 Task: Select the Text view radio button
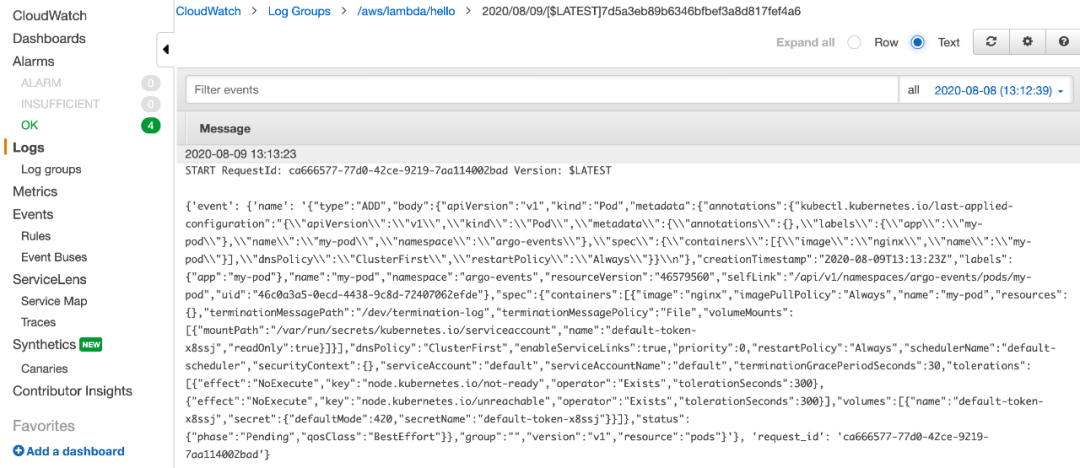(917, 43)
